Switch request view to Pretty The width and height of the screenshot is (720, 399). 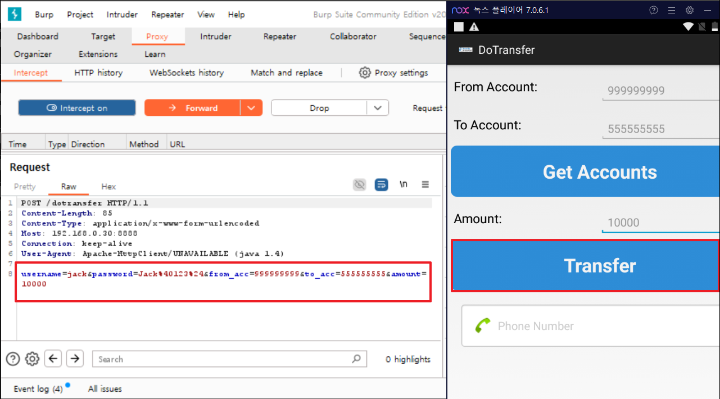(25, 186)
